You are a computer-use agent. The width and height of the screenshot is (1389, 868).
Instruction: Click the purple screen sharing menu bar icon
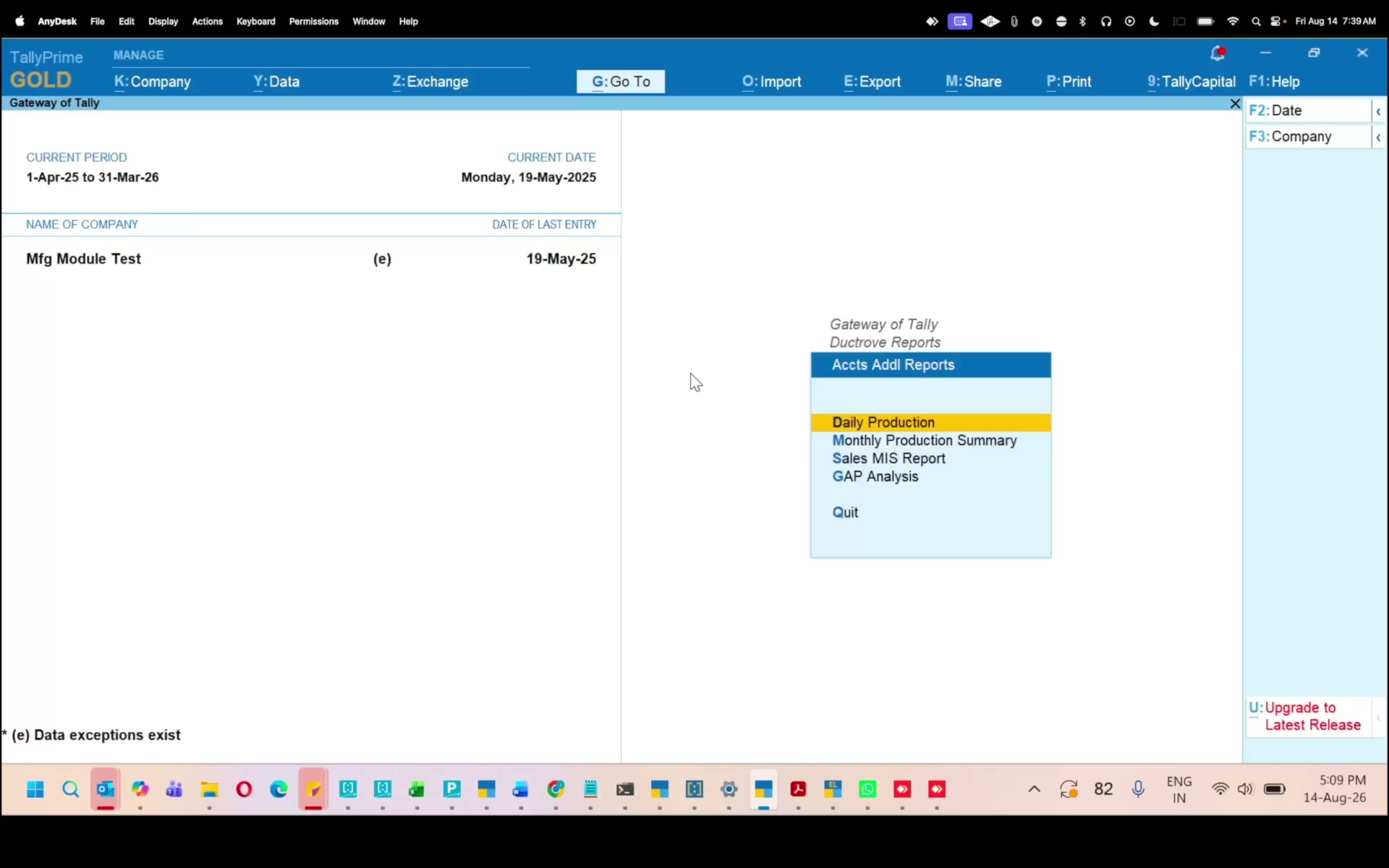pyautogui.click(x=960, y=22)
